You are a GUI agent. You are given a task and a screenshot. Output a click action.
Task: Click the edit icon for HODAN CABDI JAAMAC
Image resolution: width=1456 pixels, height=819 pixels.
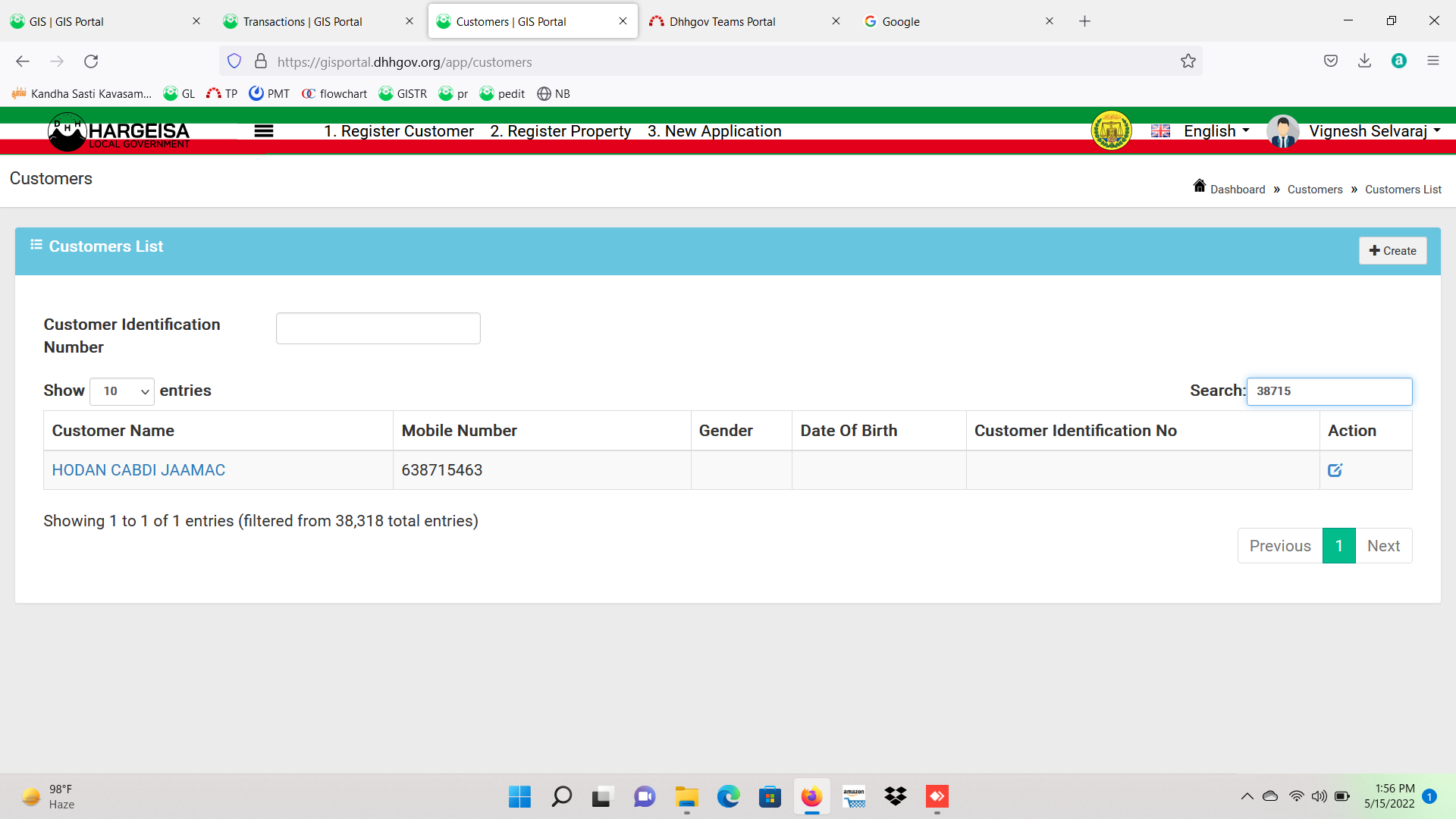1335,470
